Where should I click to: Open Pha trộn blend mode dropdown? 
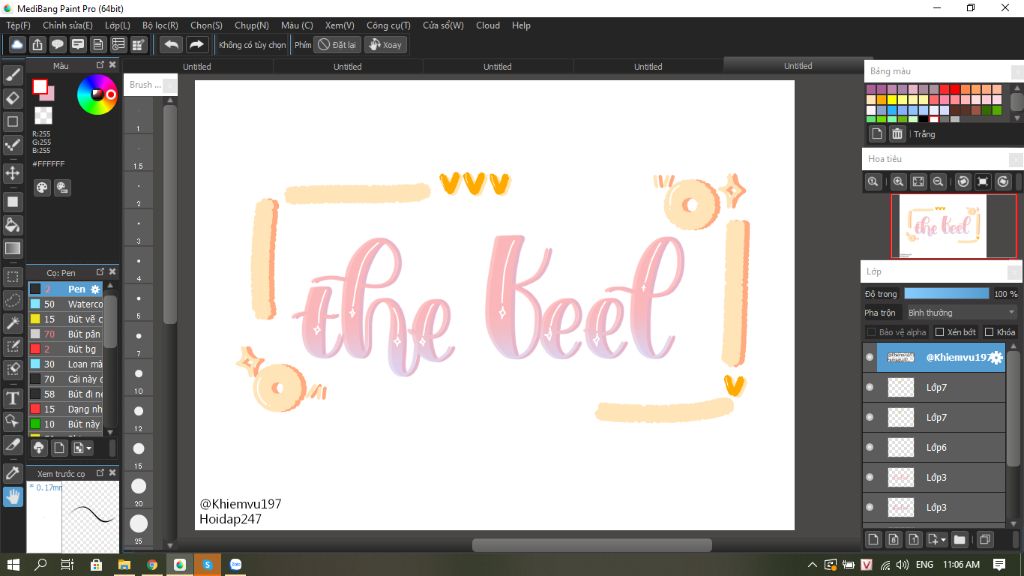961,313
